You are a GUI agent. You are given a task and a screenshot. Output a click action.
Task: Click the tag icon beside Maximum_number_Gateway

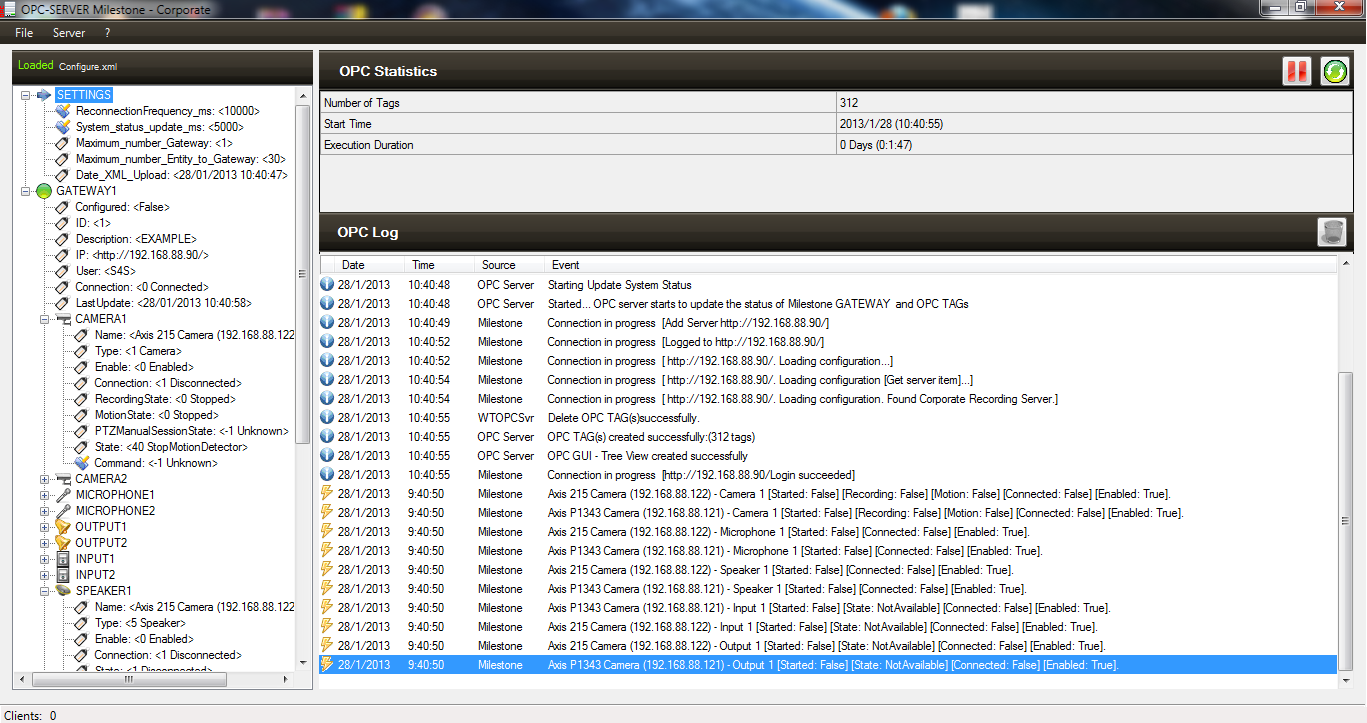(63, 143)
